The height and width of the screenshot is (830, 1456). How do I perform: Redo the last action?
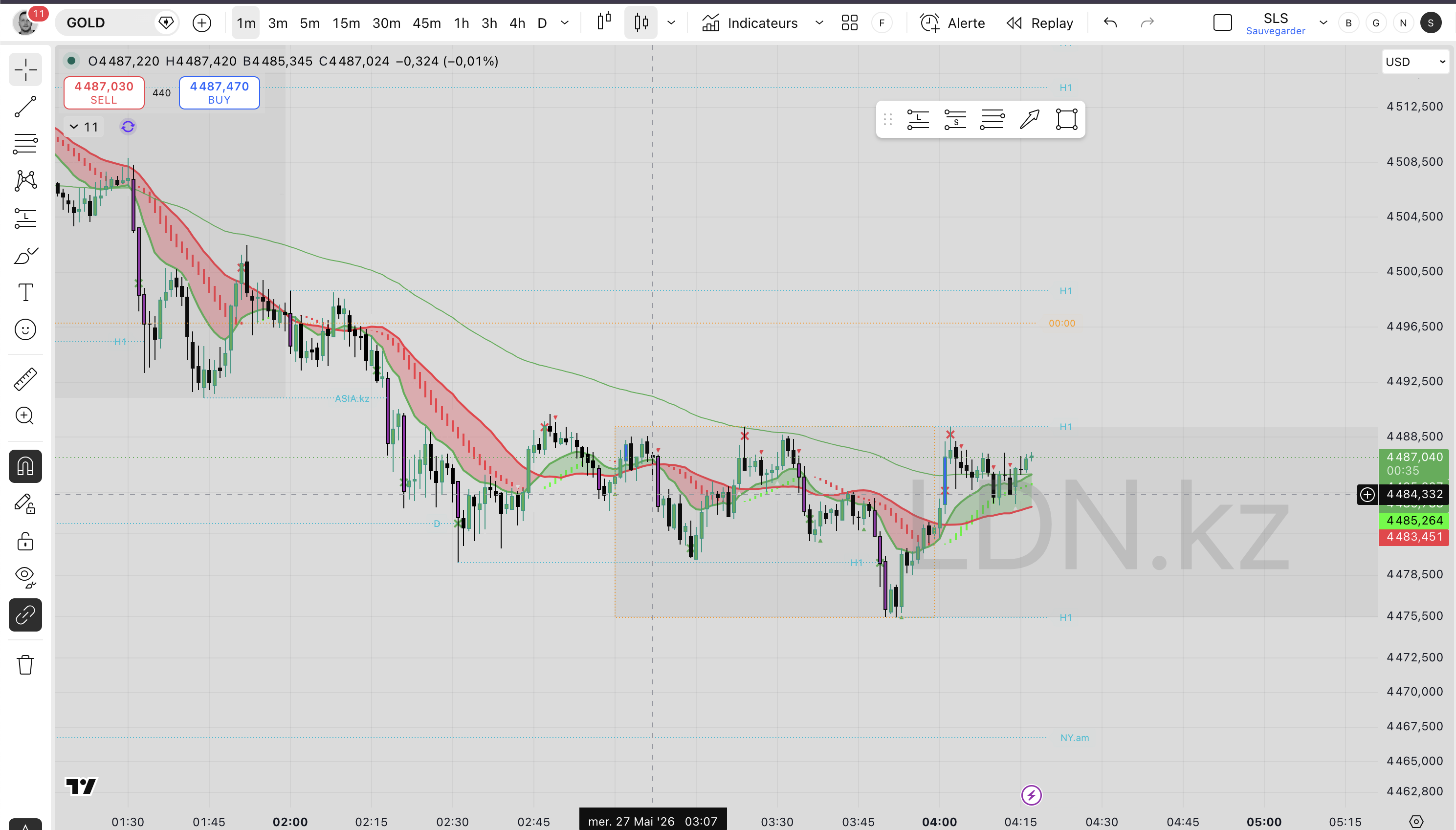coord(1147,23)
